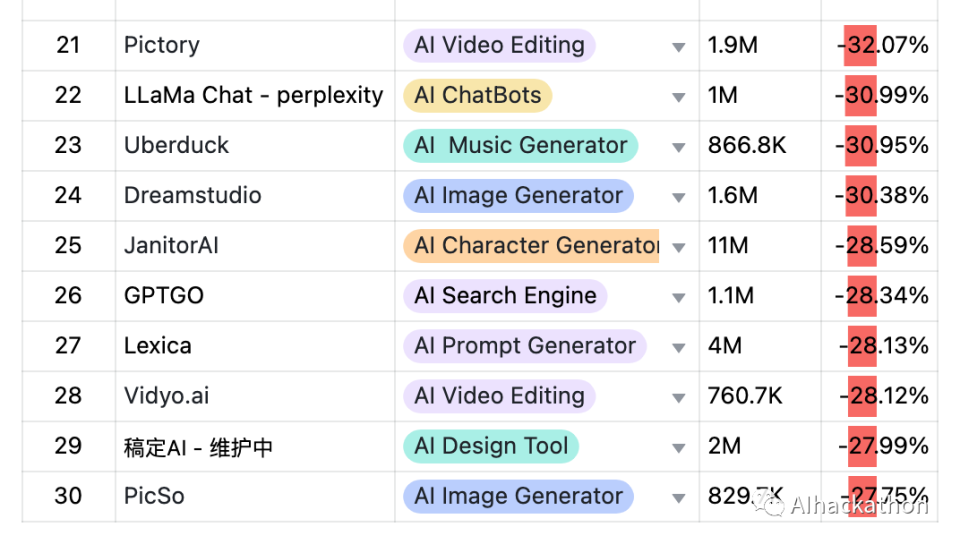Viewport: 960px width, 544px height.
Task: Click the AI Music Generator tag
Action: (521, 146)
